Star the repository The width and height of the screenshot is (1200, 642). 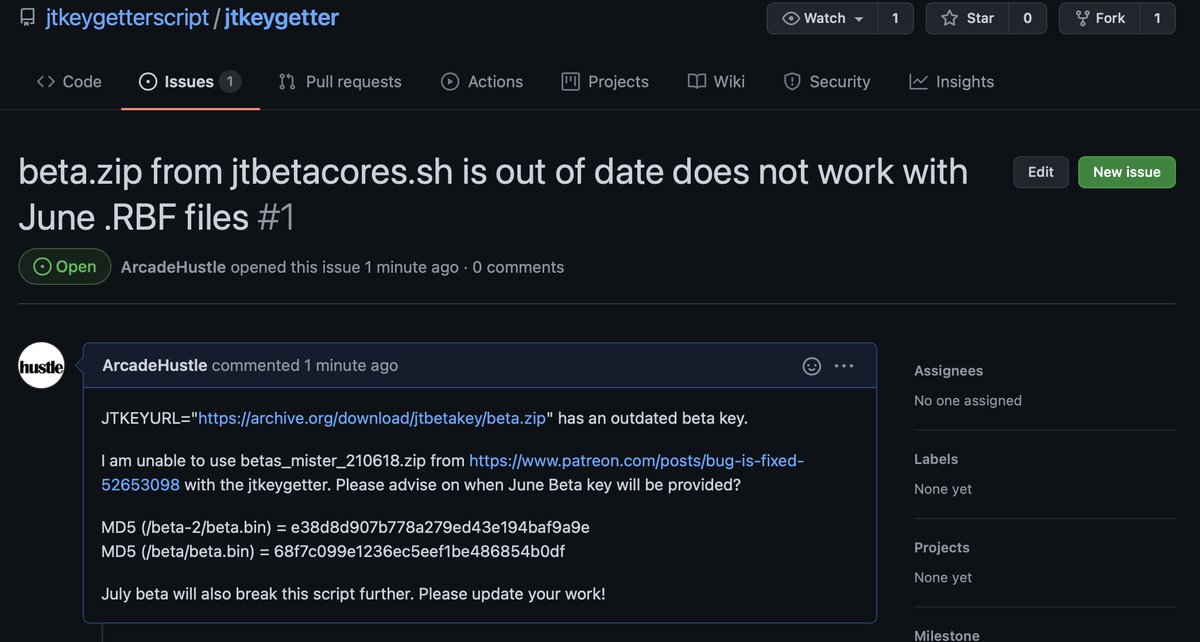tap(968, 18)
